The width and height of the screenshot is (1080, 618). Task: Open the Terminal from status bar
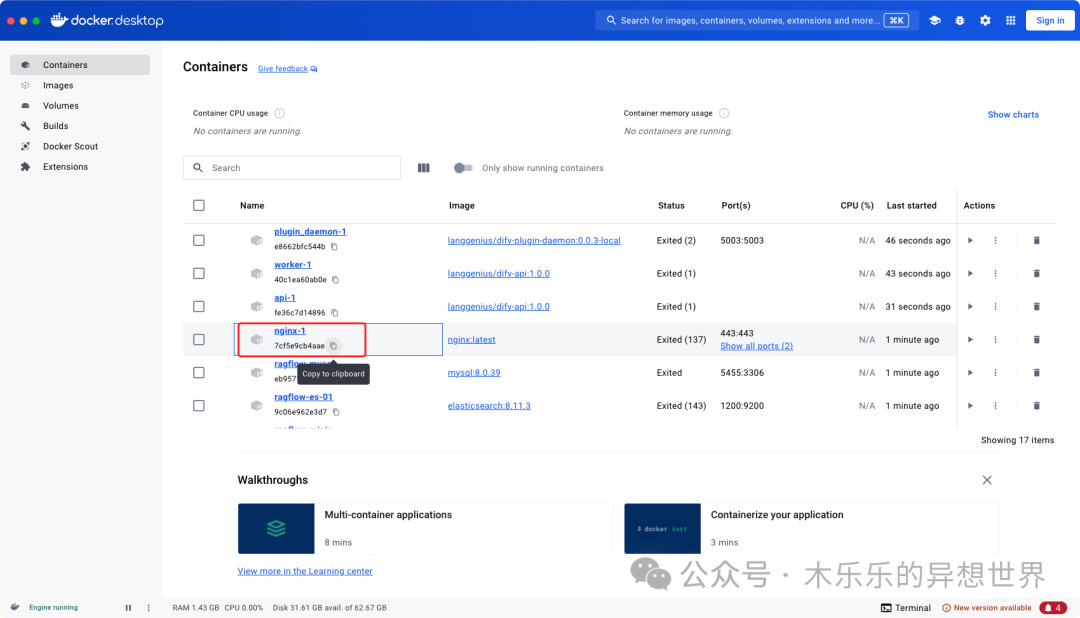tap(906, 608)
